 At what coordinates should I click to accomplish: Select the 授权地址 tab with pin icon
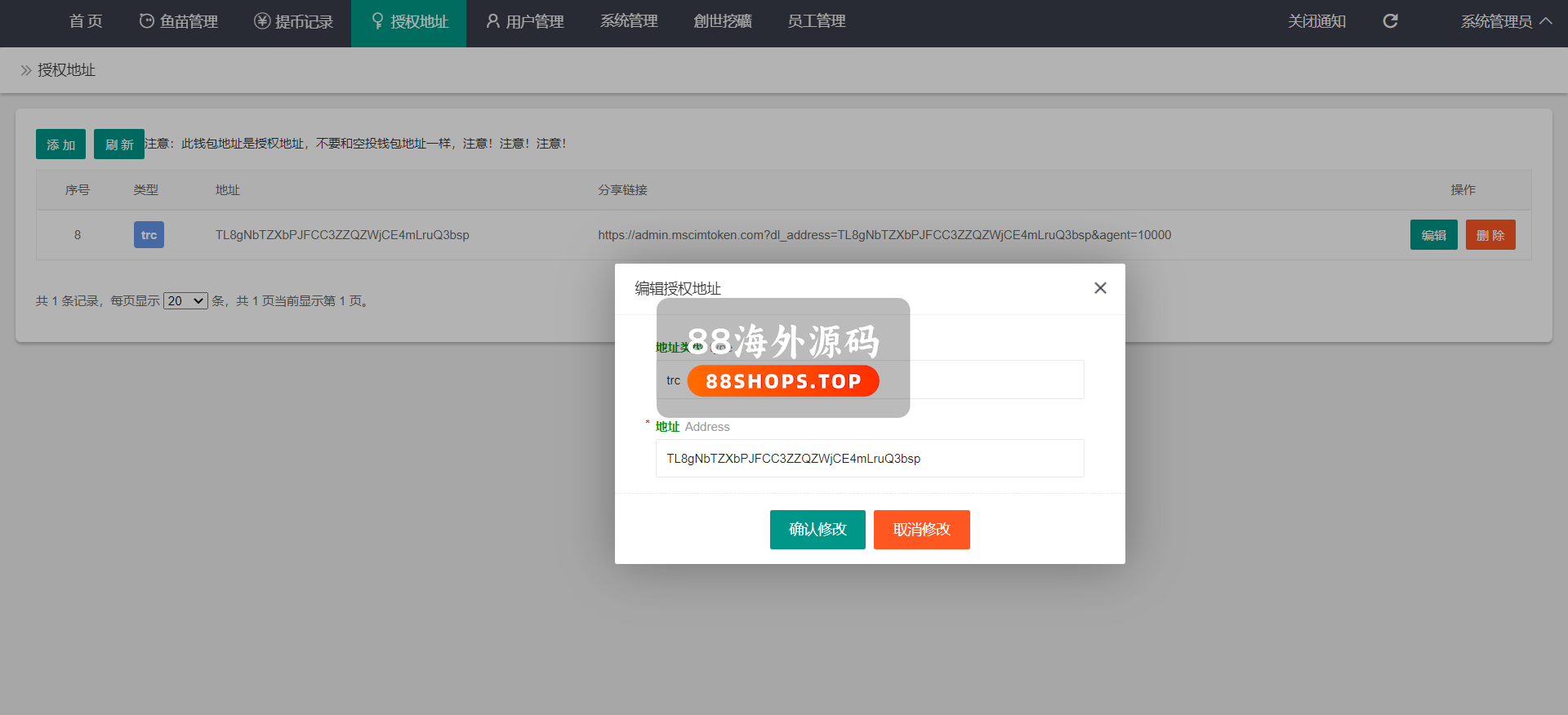[x=409, y=21]
